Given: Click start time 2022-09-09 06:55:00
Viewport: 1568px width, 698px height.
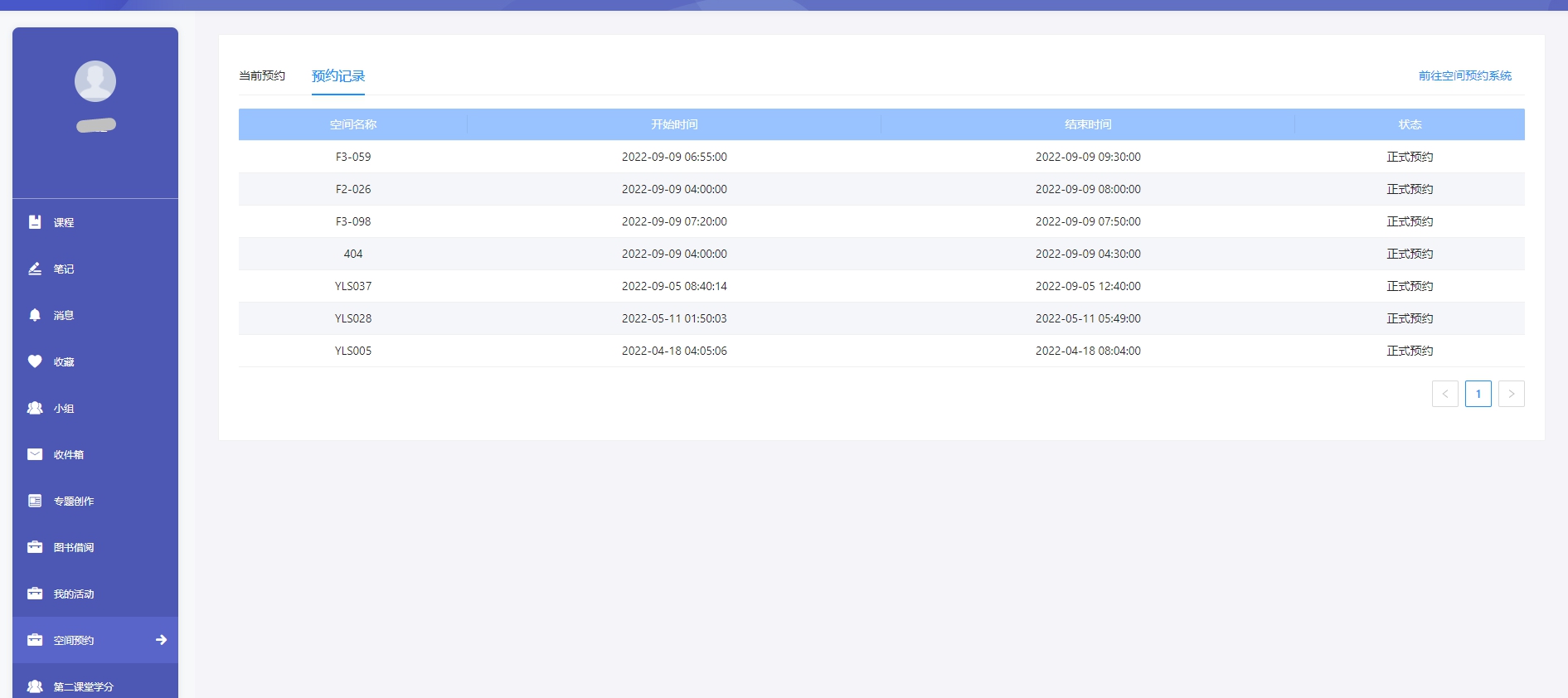Looking at the screenshot, I should [x=674, y=157].
